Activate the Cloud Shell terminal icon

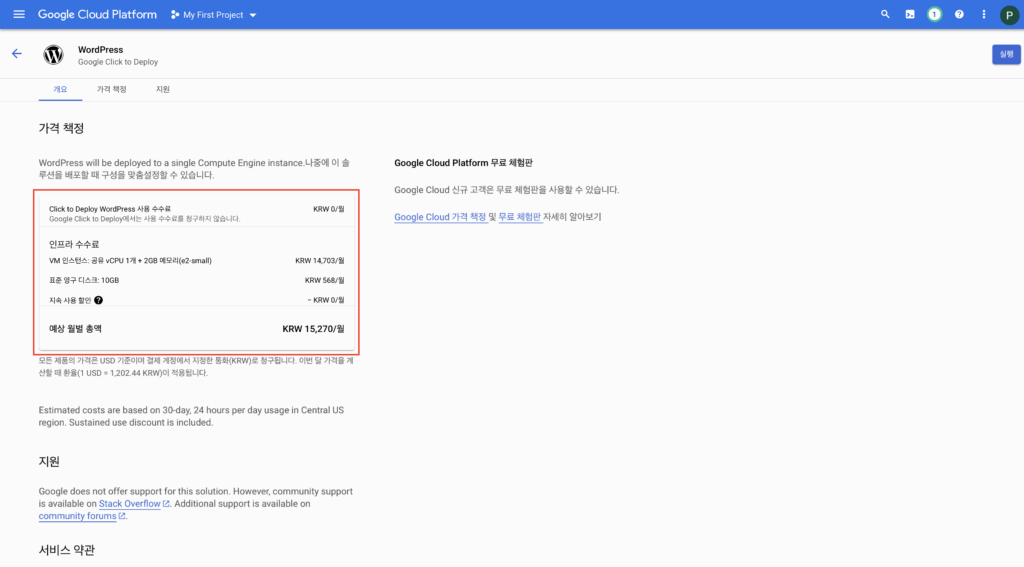coord(910,14)
